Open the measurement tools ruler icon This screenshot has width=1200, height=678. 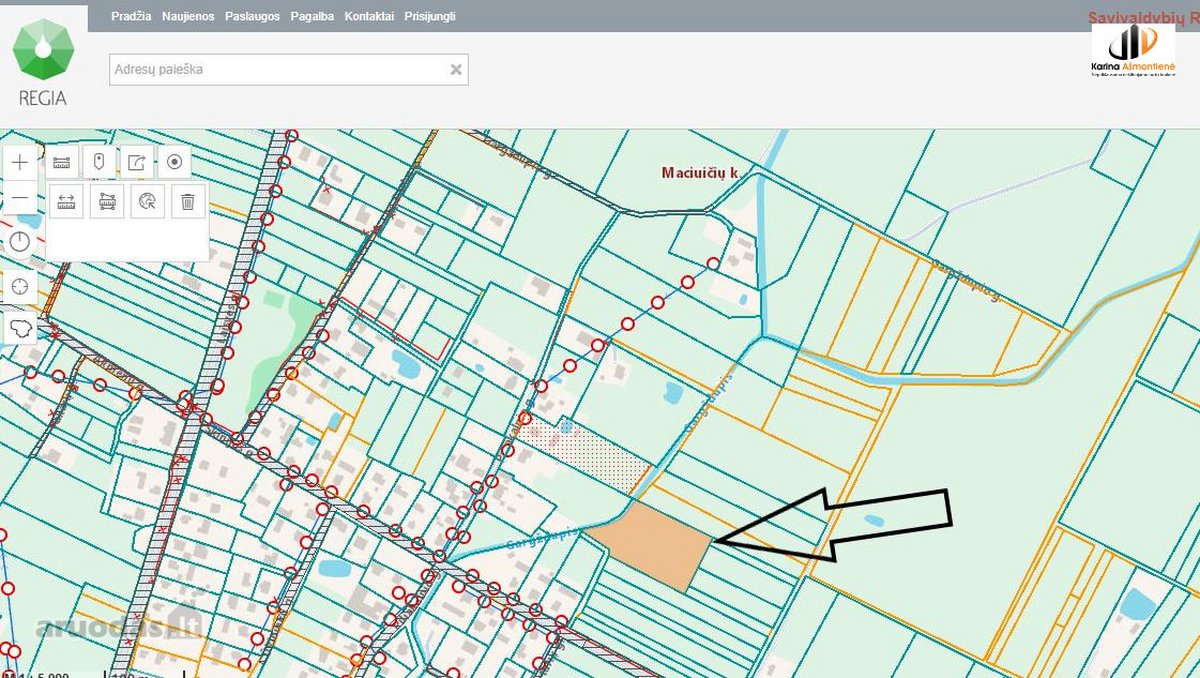(62, 161)
